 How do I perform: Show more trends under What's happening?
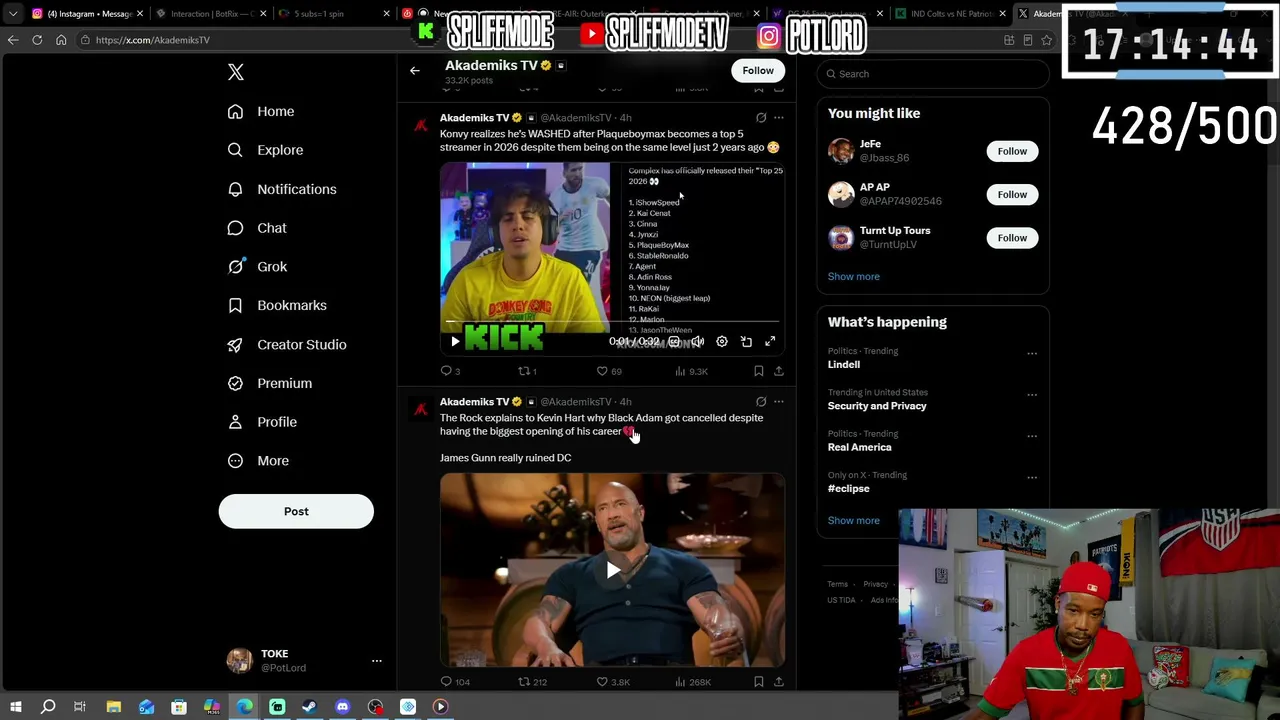(854, 521)
